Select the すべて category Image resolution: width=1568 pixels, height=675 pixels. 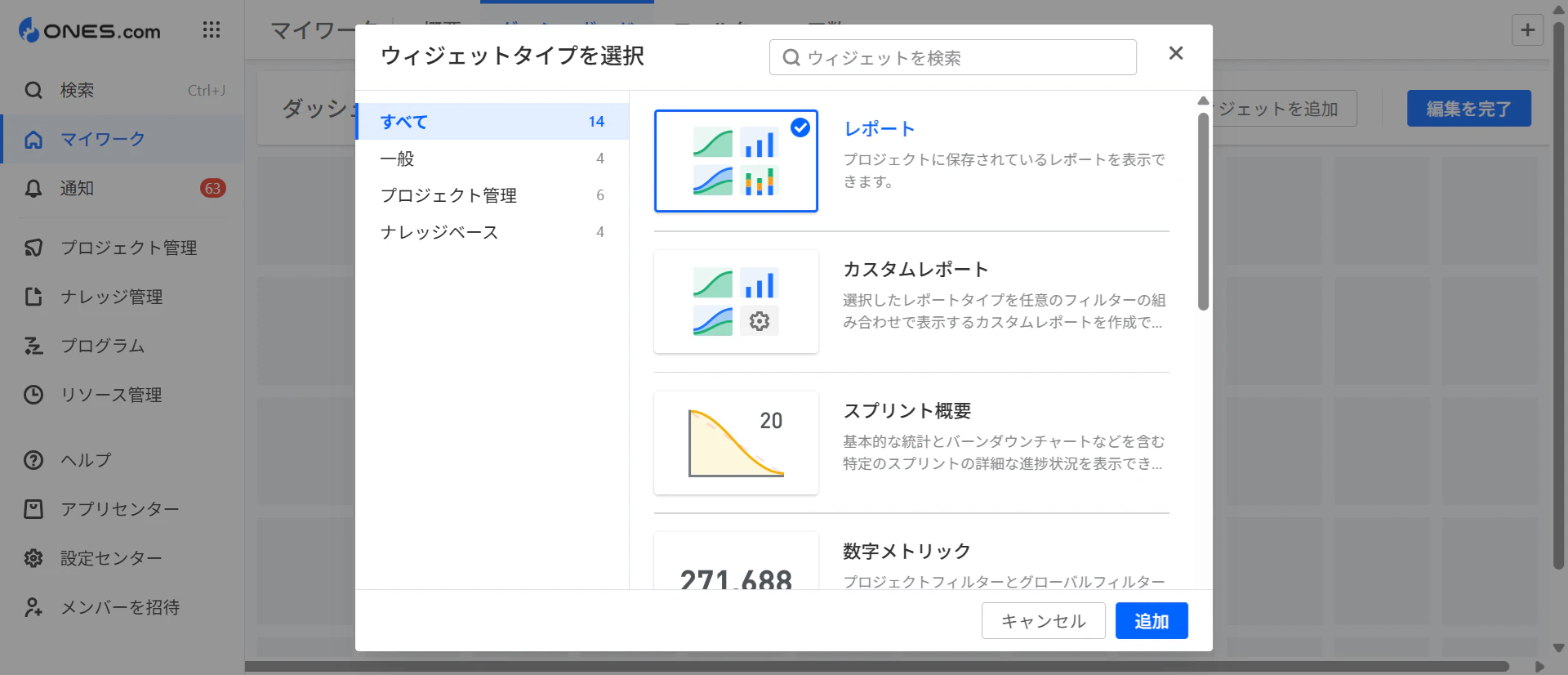pyautogui.click(x=492, y=122)
